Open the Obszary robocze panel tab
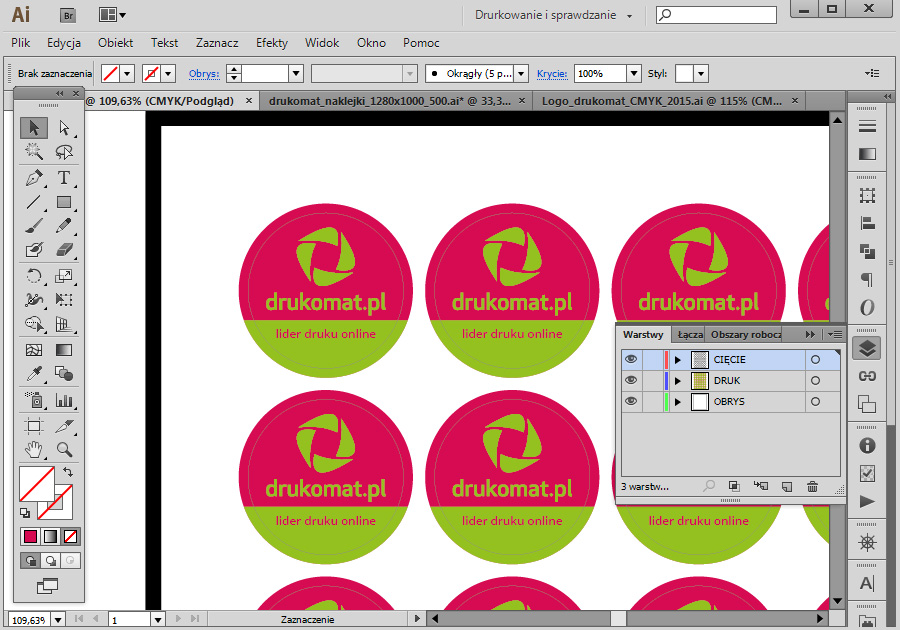 pos(746,335)
